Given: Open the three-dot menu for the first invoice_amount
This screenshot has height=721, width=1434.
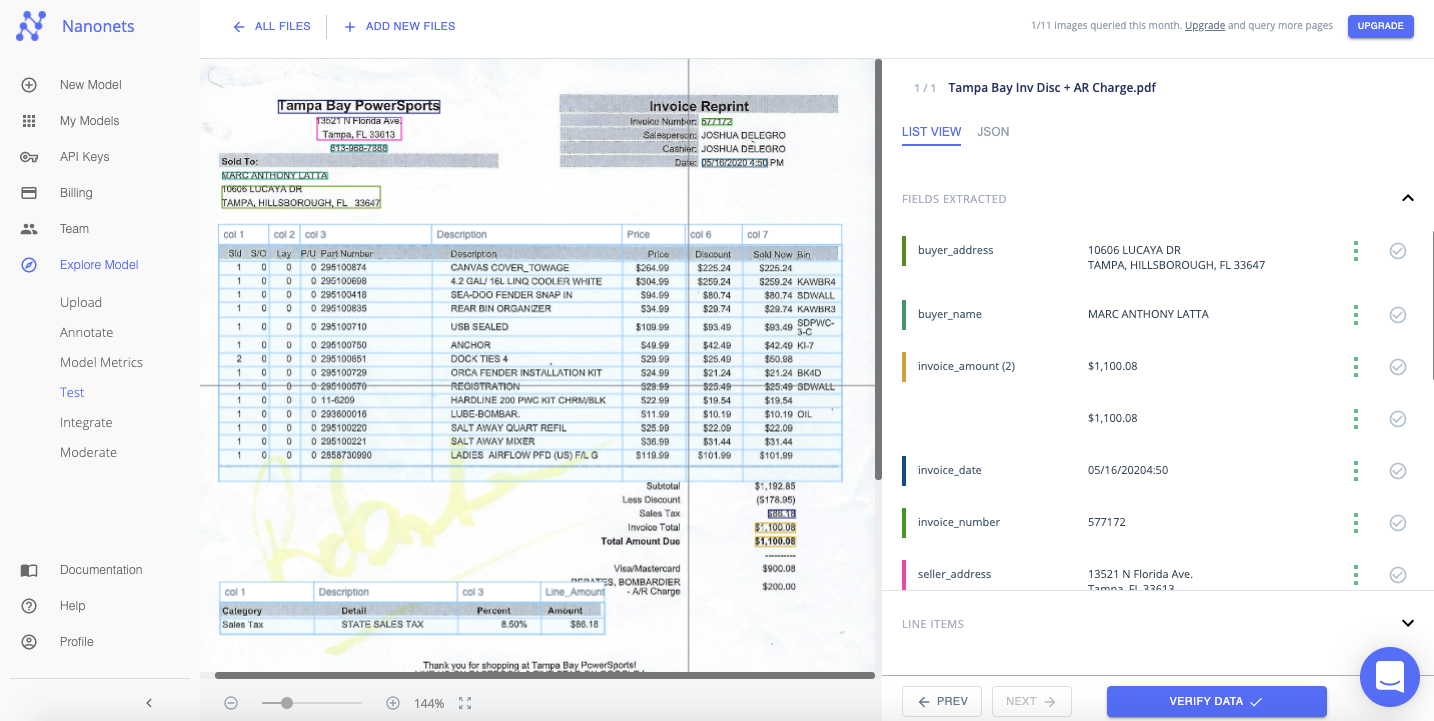Looking at the screenshot, I should [1356, 367].
